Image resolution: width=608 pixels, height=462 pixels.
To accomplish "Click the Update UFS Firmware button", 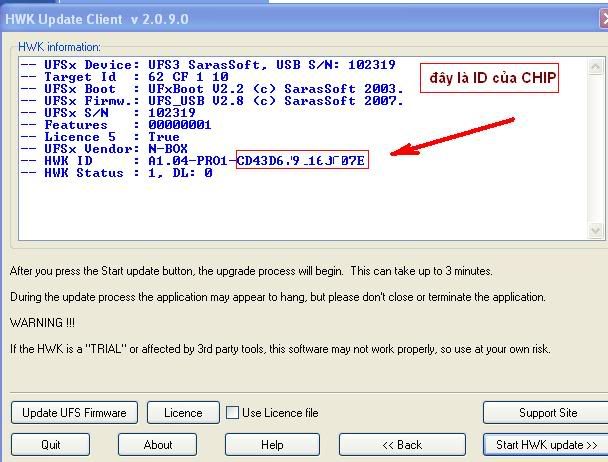I will (x=74, y=413).
